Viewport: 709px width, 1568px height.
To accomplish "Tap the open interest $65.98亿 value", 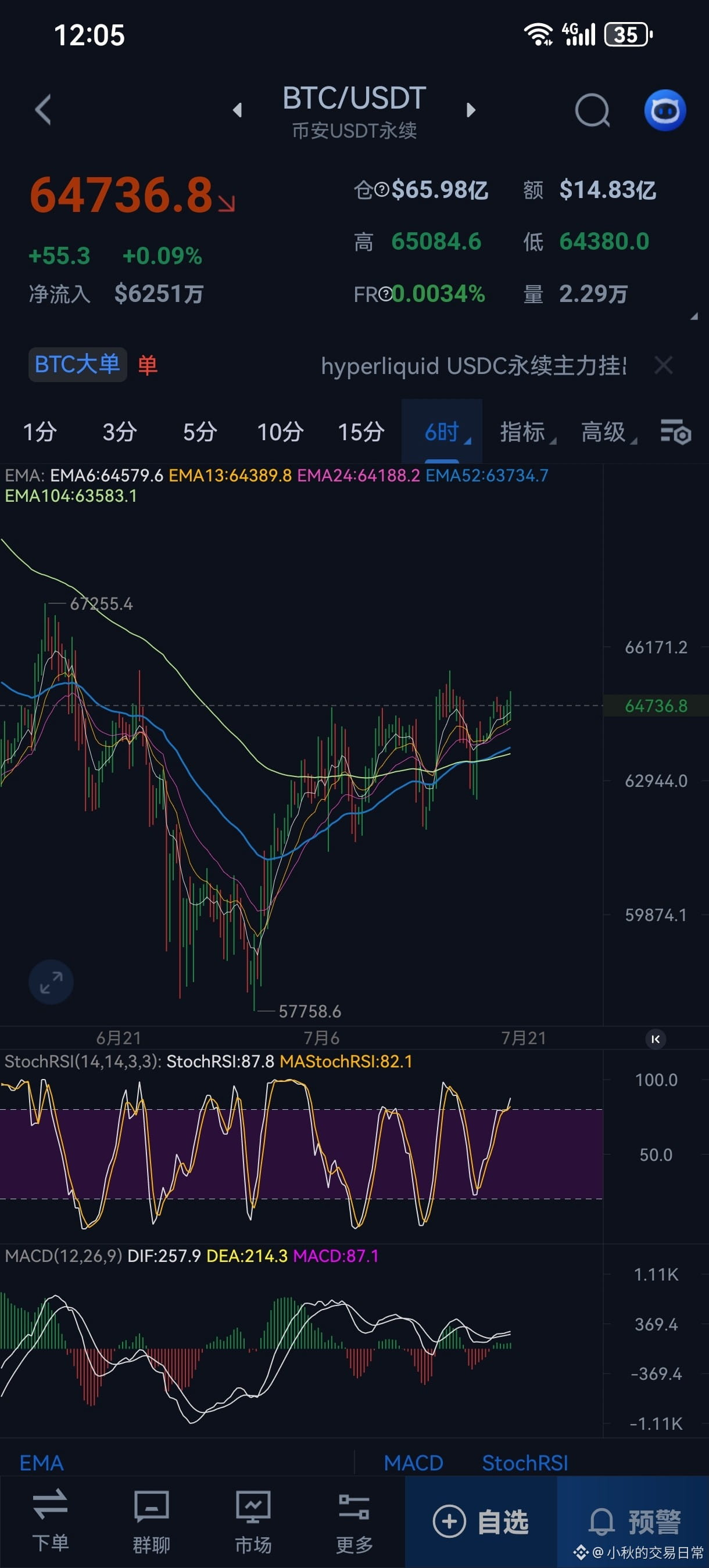I will (x=439, y=190).
